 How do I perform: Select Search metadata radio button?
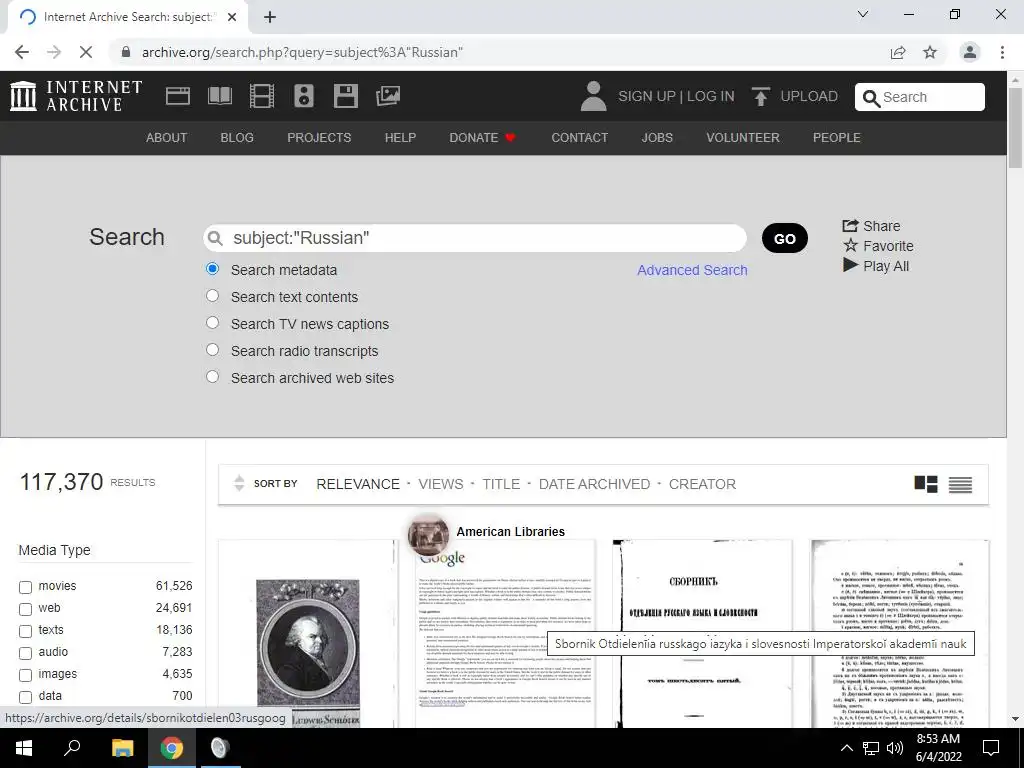coord(212,268)
